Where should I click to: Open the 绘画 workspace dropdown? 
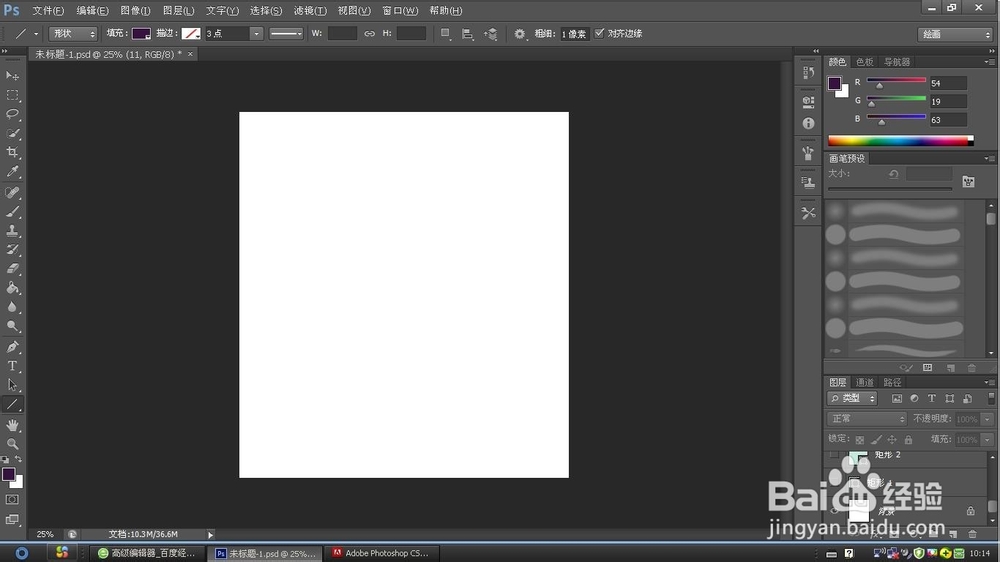click(x=955, y=34)
